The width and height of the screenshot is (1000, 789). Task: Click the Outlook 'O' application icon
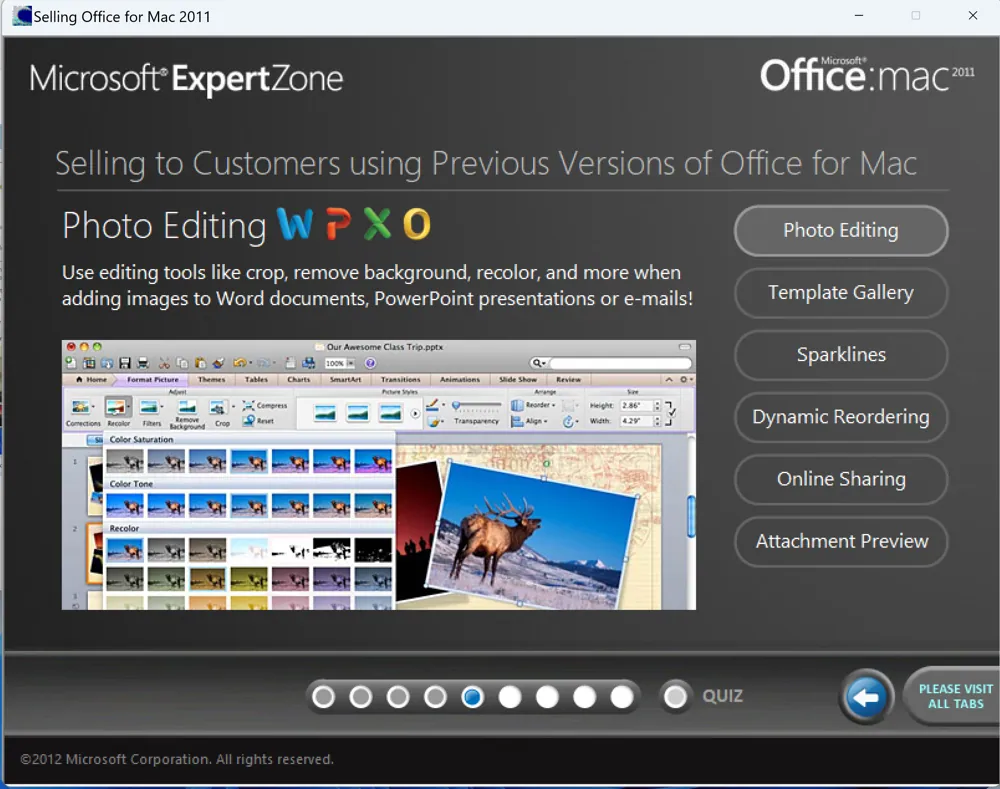click(417, 225)
